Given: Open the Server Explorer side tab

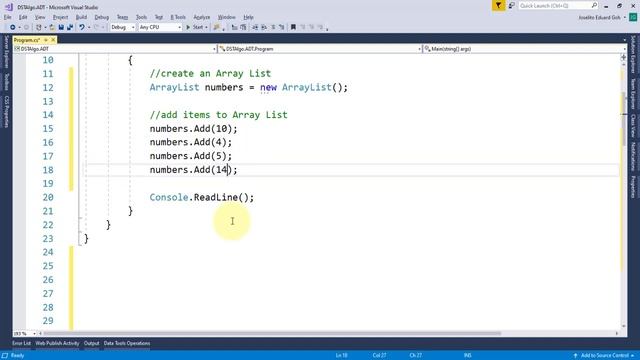Looking at the screenshot, I should point(6,52).
